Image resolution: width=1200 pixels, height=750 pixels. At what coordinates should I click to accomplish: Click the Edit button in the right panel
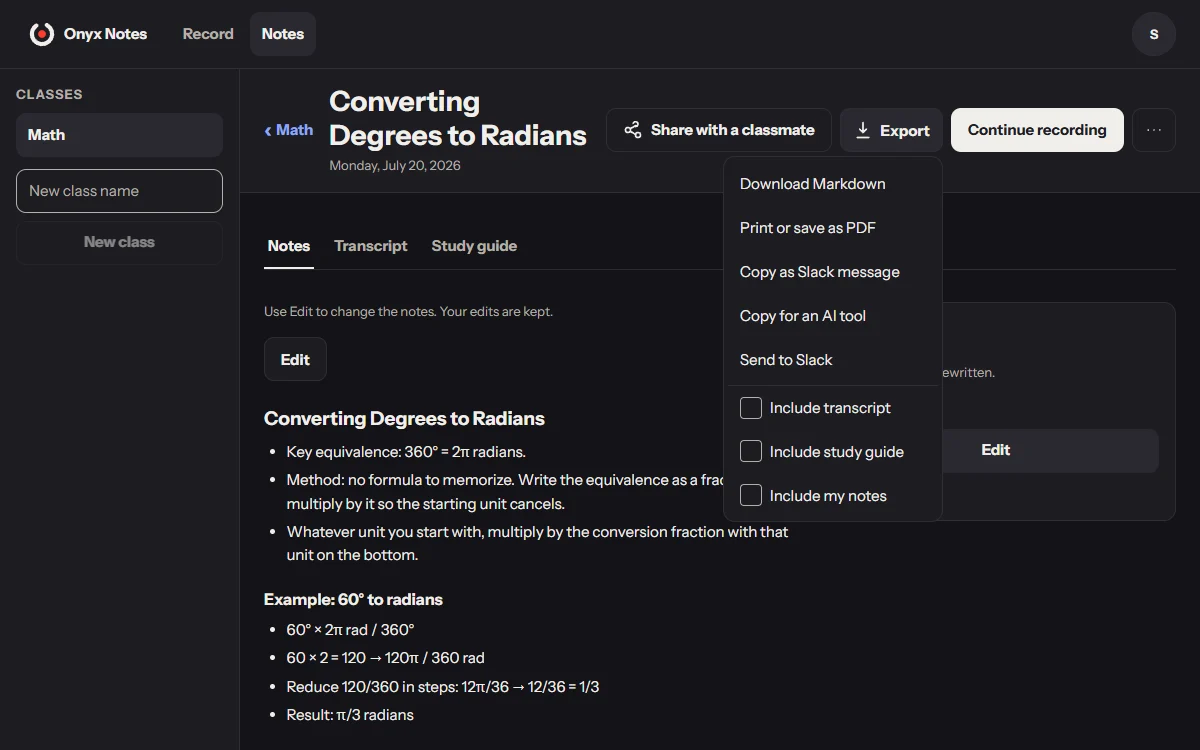coord(995,451)
